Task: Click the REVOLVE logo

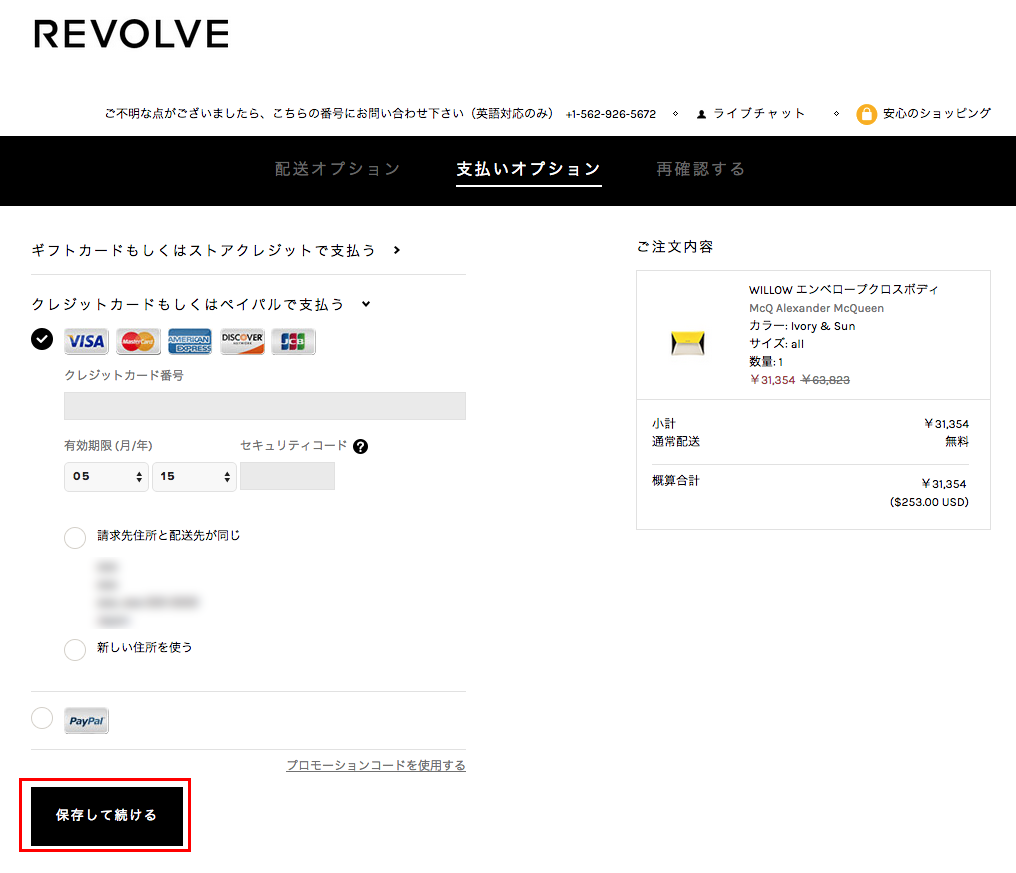Action: click(x=132, y=34)
